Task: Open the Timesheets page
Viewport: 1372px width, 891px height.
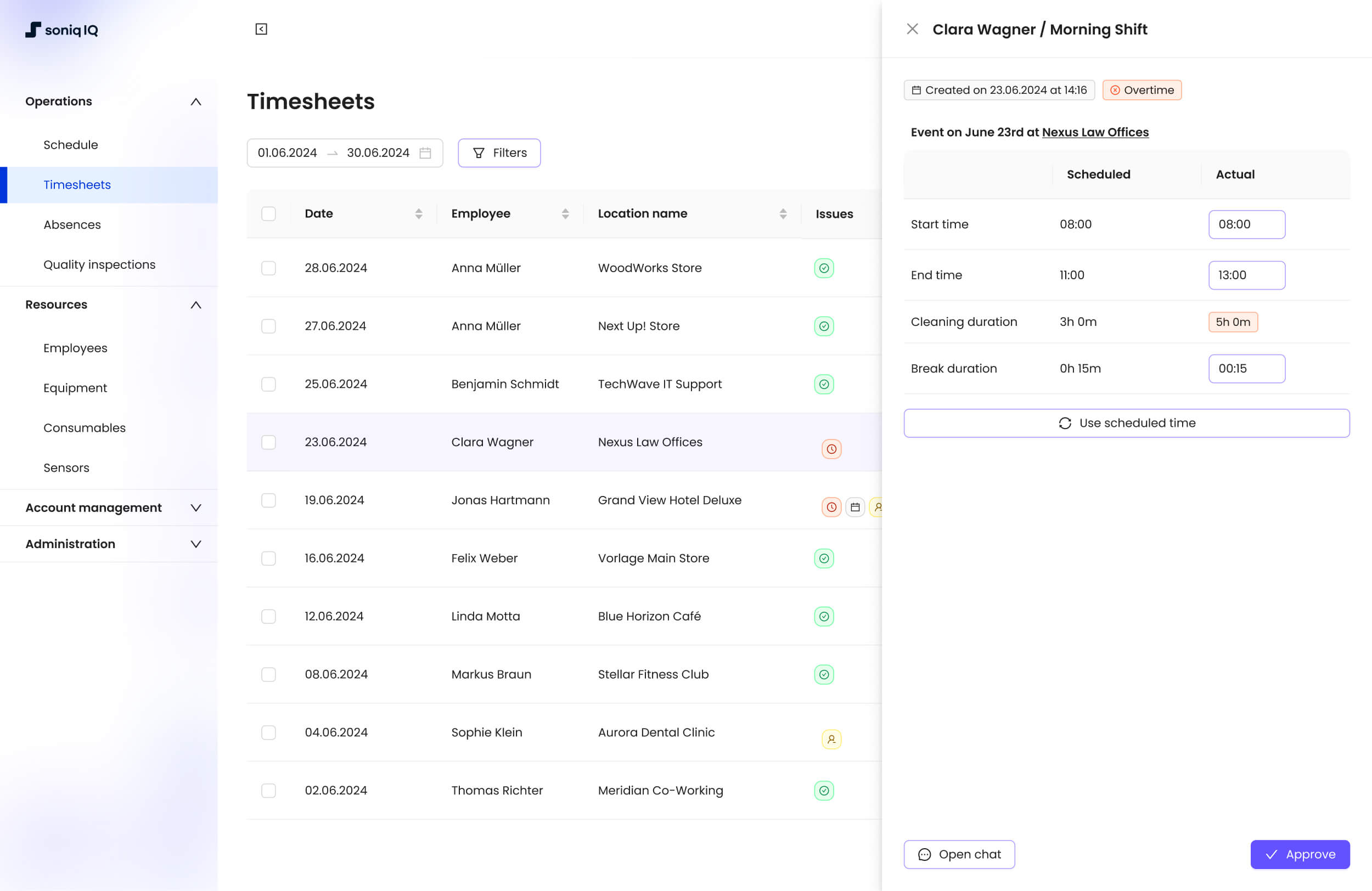Action: (109, 185)
